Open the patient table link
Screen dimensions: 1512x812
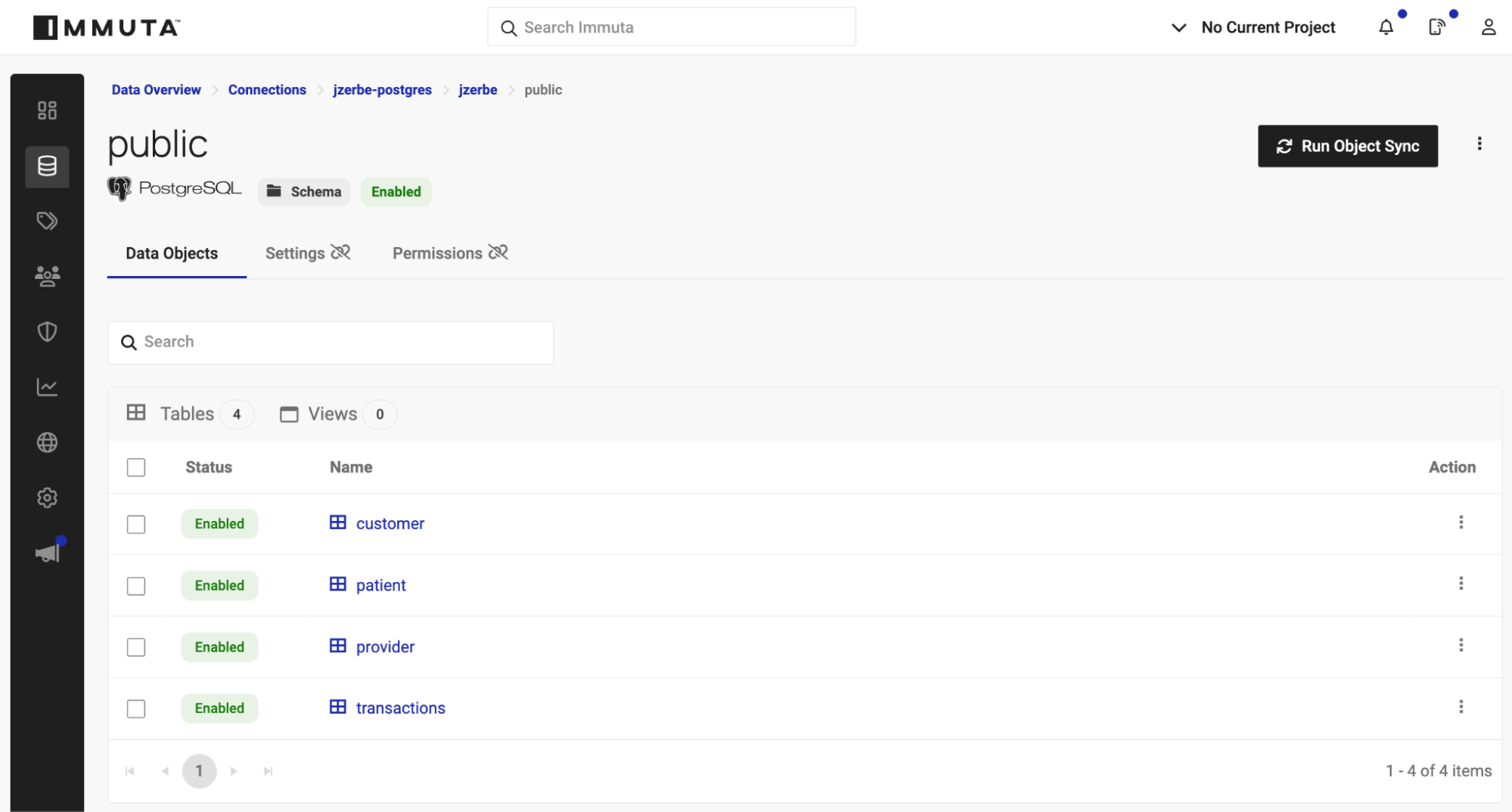381,585
